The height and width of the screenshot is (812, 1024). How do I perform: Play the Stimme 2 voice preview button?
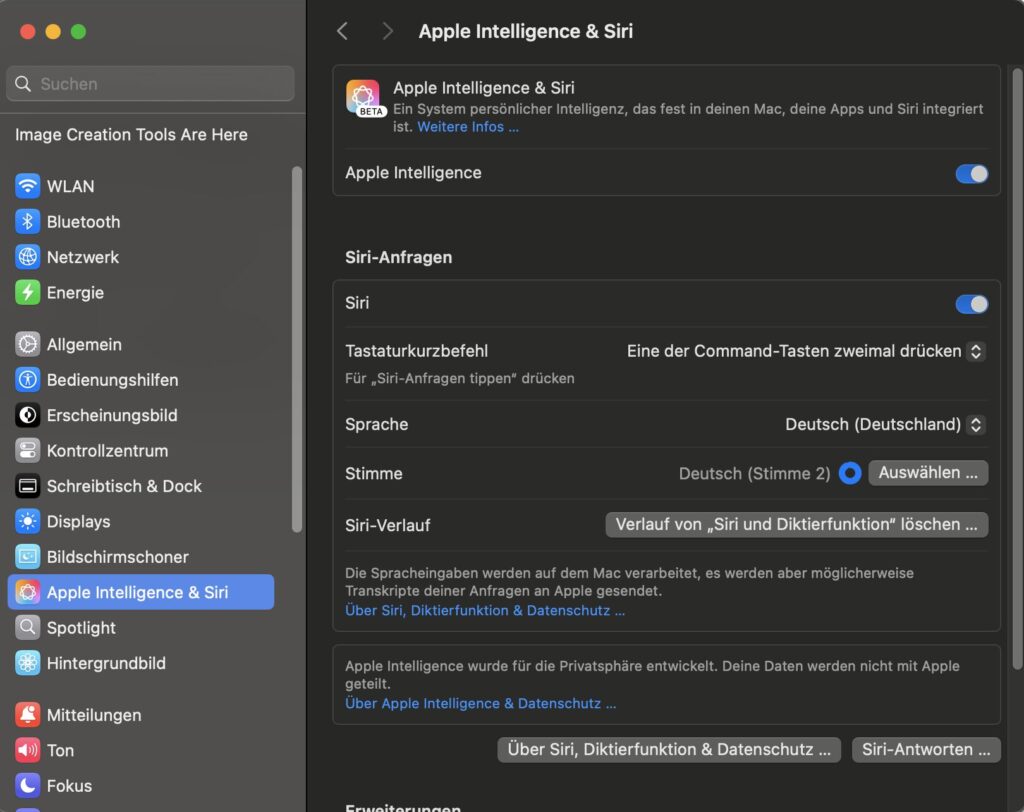click(850, 473)
